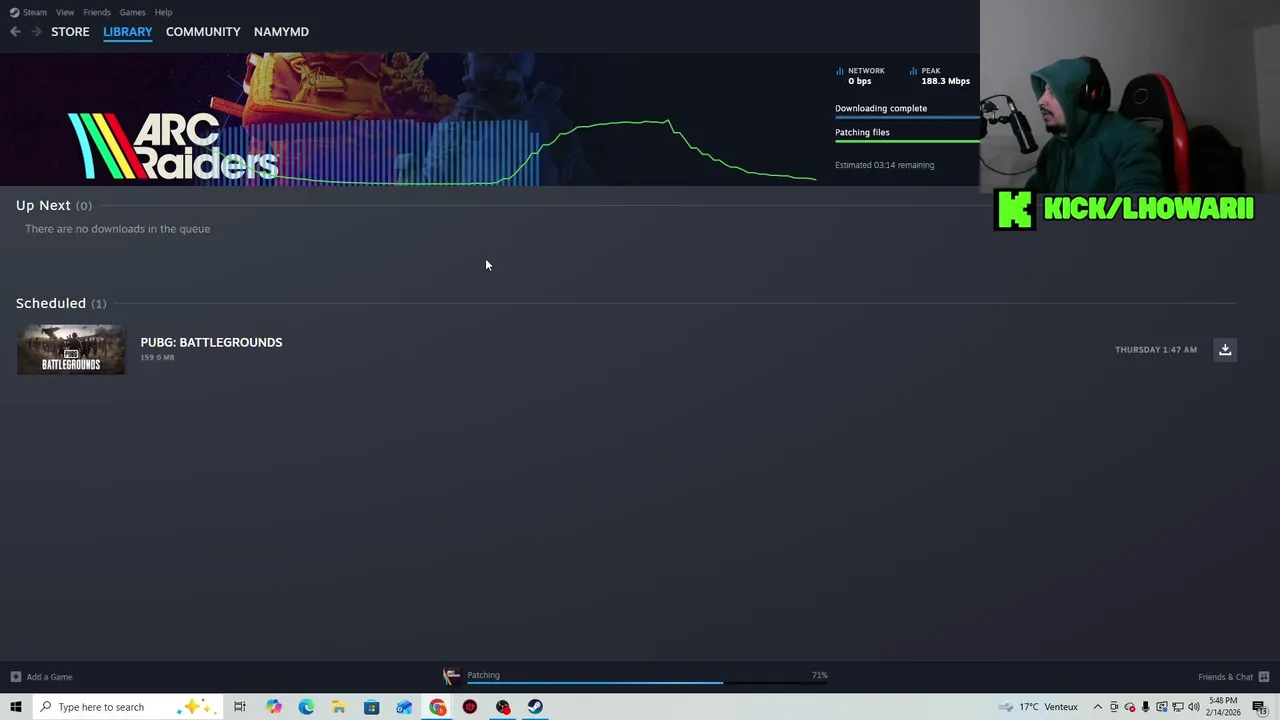Open the 17°C Venteux weather widget
1280x720 pixels.
[x=1038, y=707]
